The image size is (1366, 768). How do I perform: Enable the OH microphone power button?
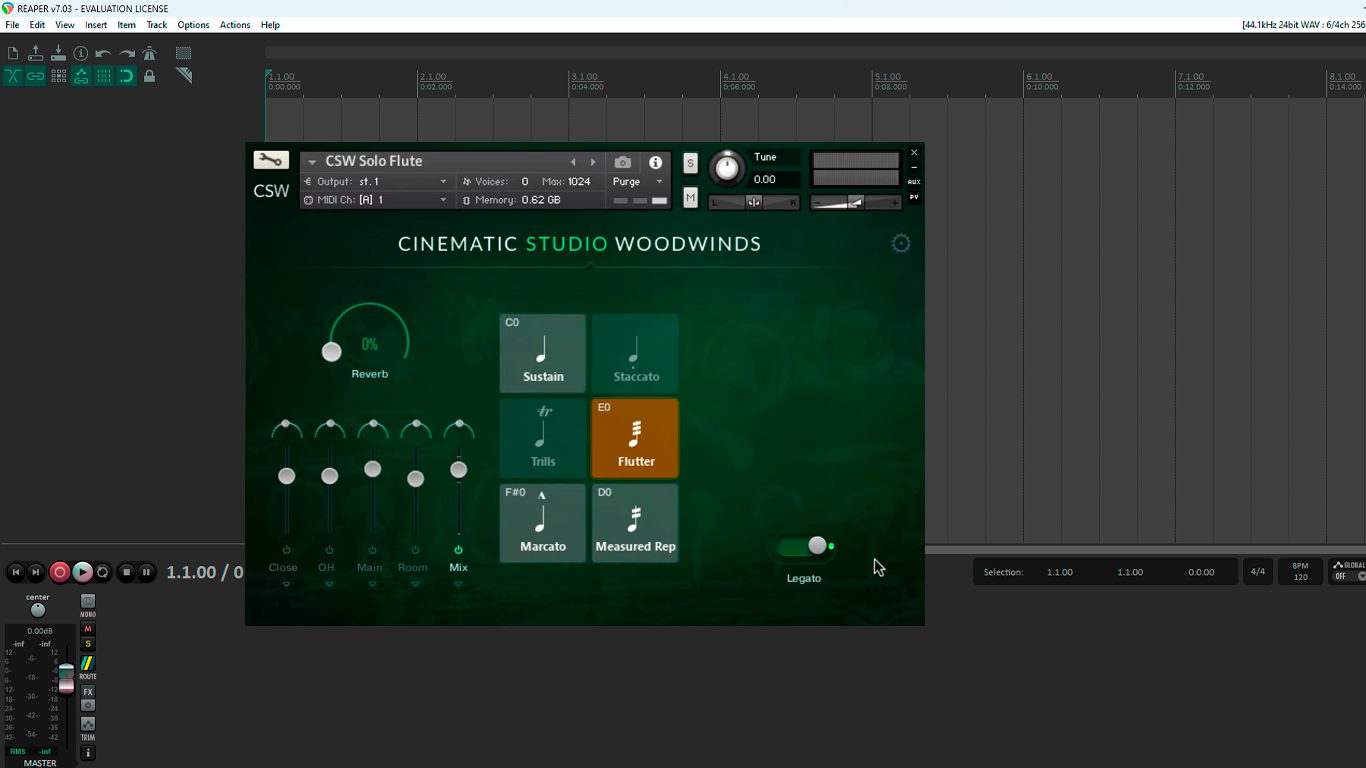pos(329,550)
